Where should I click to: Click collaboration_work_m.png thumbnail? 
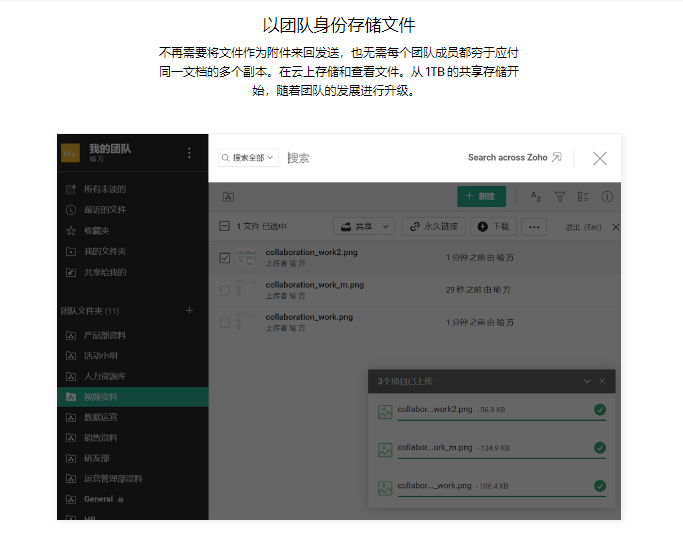click(x=247, y=290)
